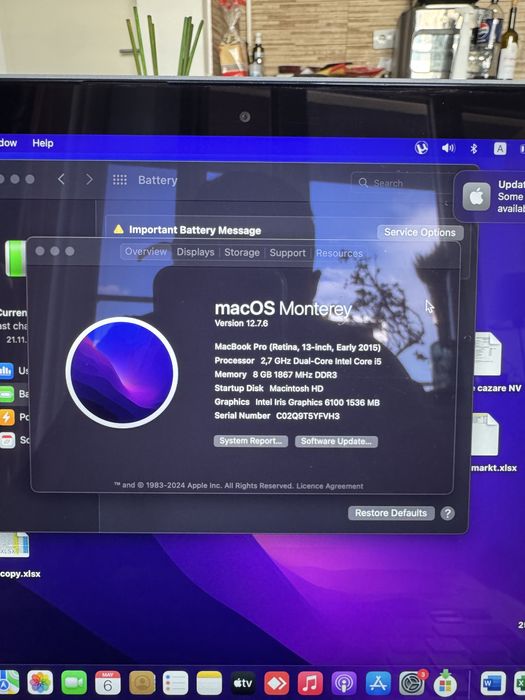Open Reminders app in the Dock
This screenshot has height=700, width=525.
175,683
